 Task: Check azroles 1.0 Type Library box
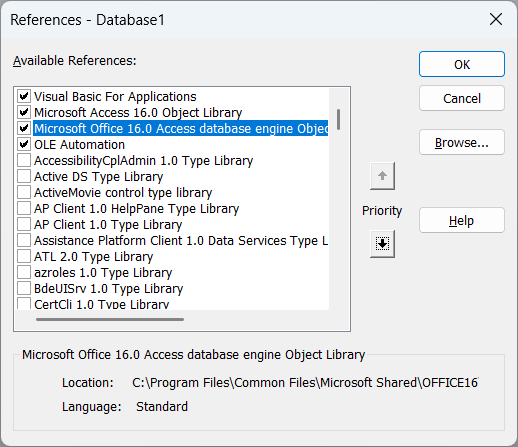click(x=24, y=272)
